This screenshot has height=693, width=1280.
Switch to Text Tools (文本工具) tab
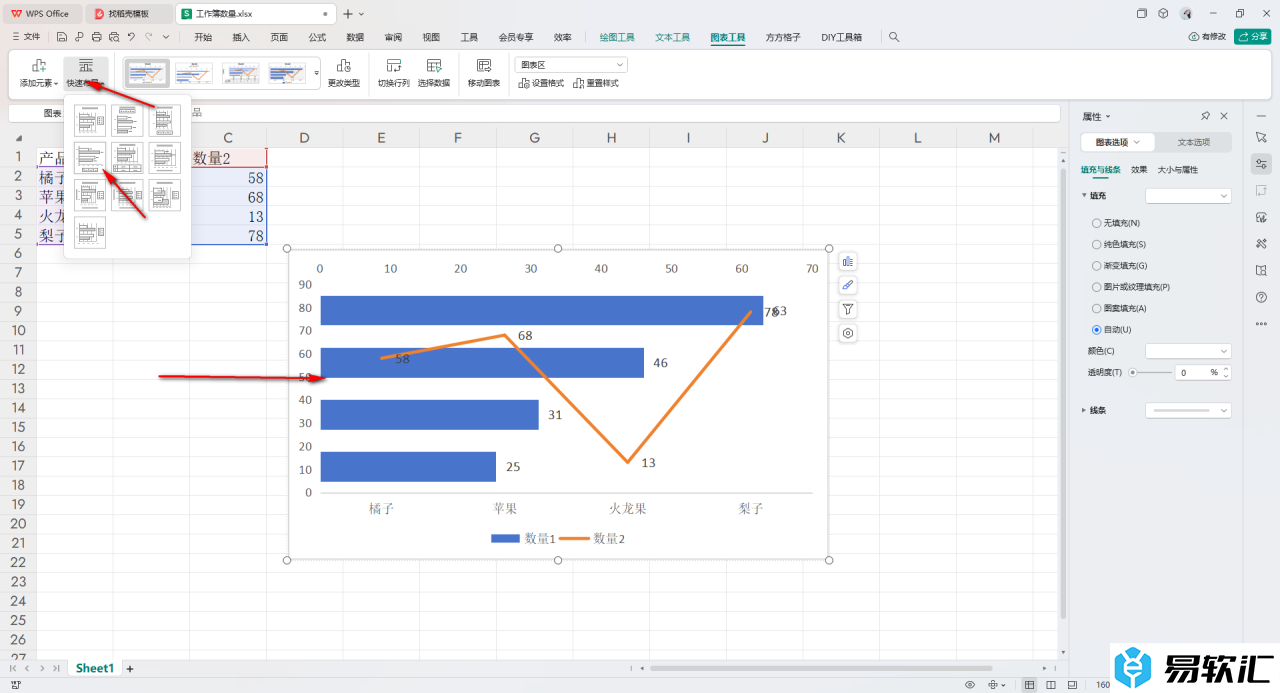673,37
